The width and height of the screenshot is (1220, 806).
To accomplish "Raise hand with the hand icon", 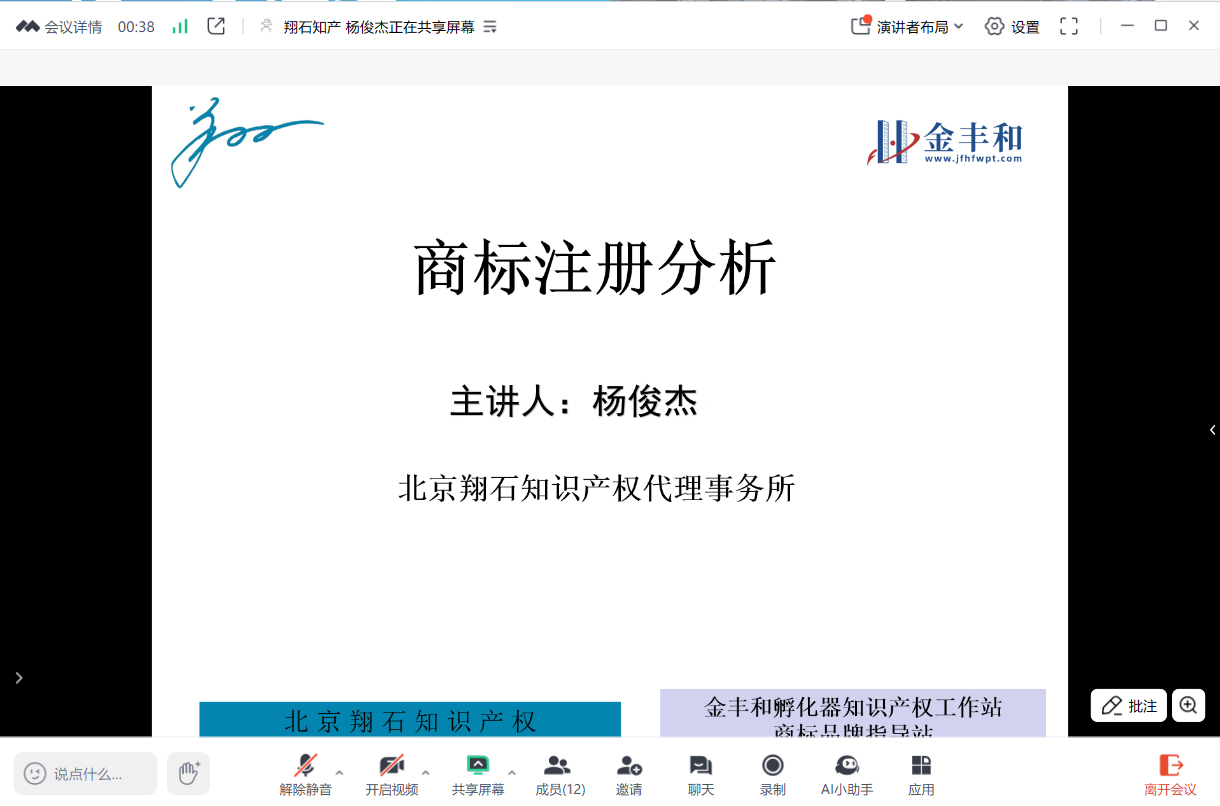I will [x=188, y=773].
